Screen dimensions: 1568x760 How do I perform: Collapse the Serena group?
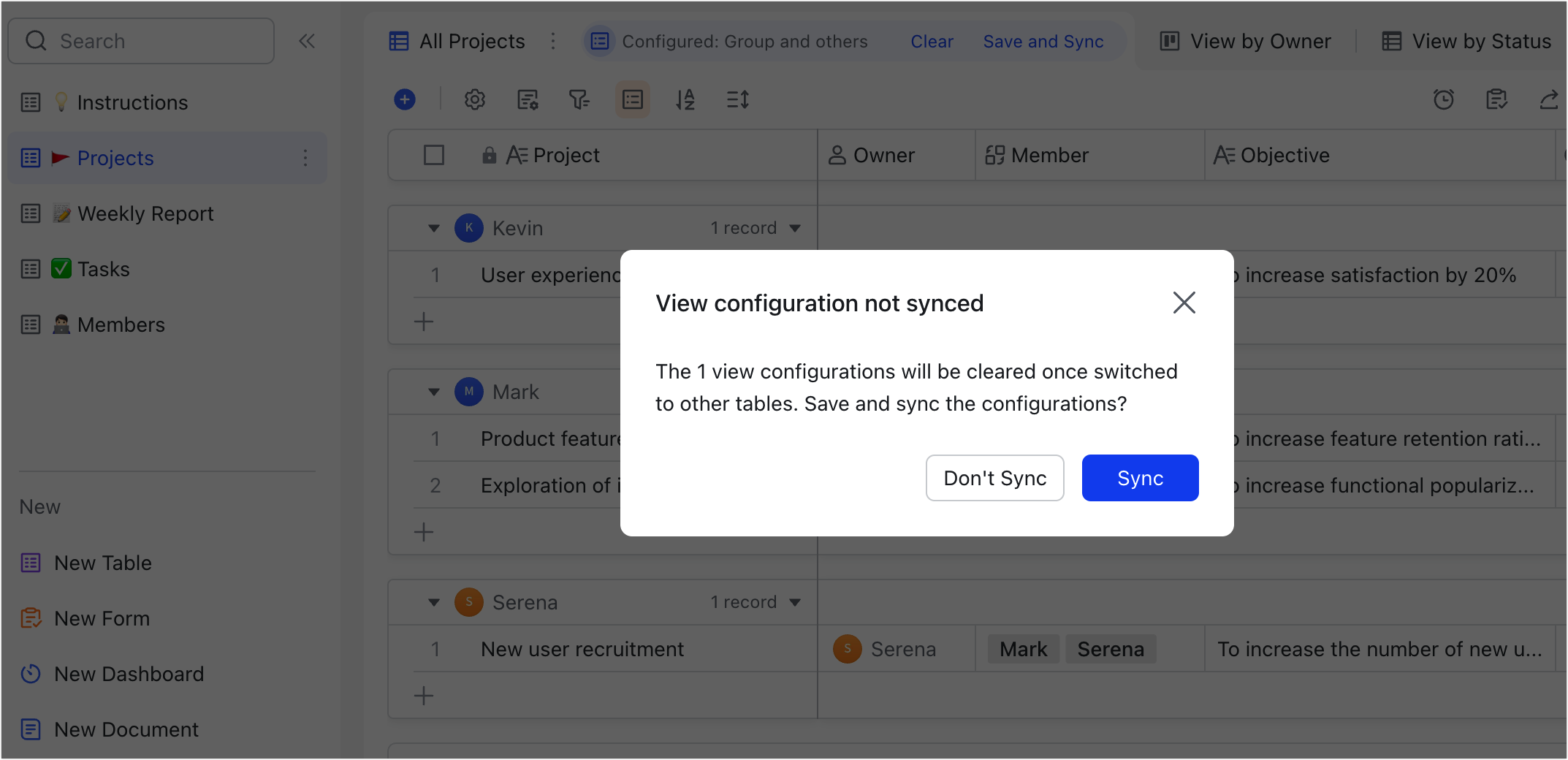click(x=434, y=601)
